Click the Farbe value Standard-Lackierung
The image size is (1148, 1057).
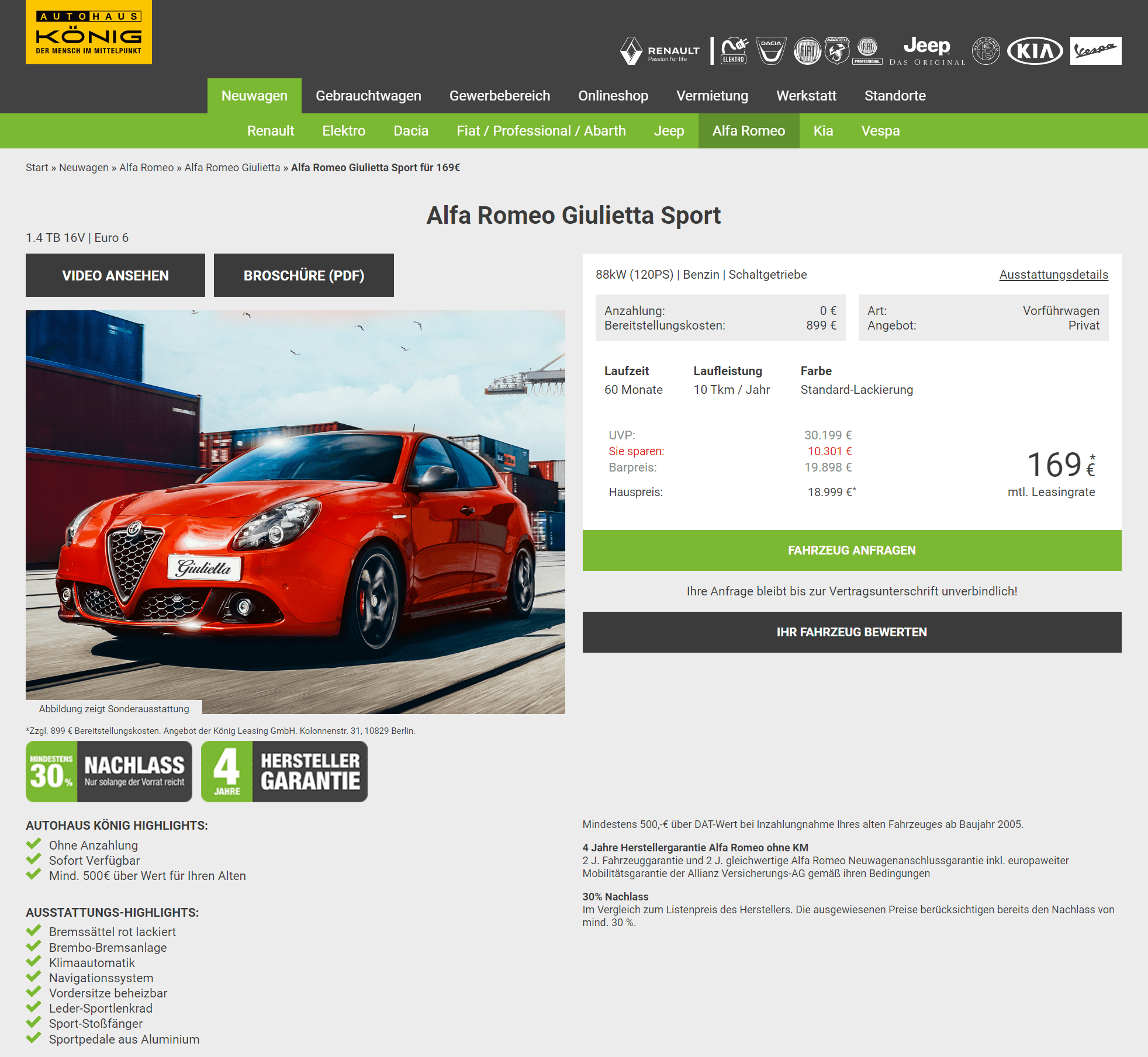856,390
